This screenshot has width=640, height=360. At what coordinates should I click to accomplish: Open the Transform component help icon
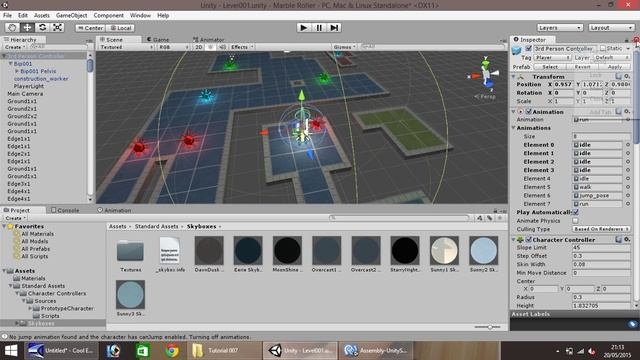click(619, 76)
